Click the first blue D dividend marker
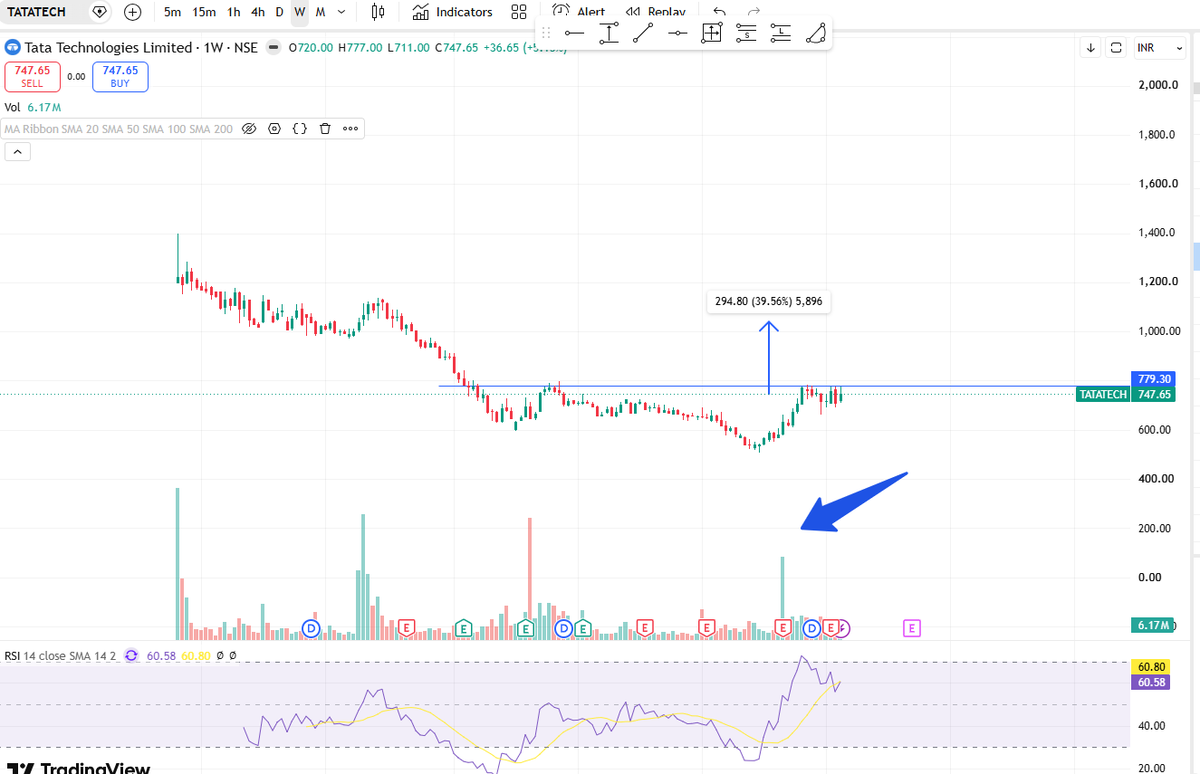 coord(311,628)
